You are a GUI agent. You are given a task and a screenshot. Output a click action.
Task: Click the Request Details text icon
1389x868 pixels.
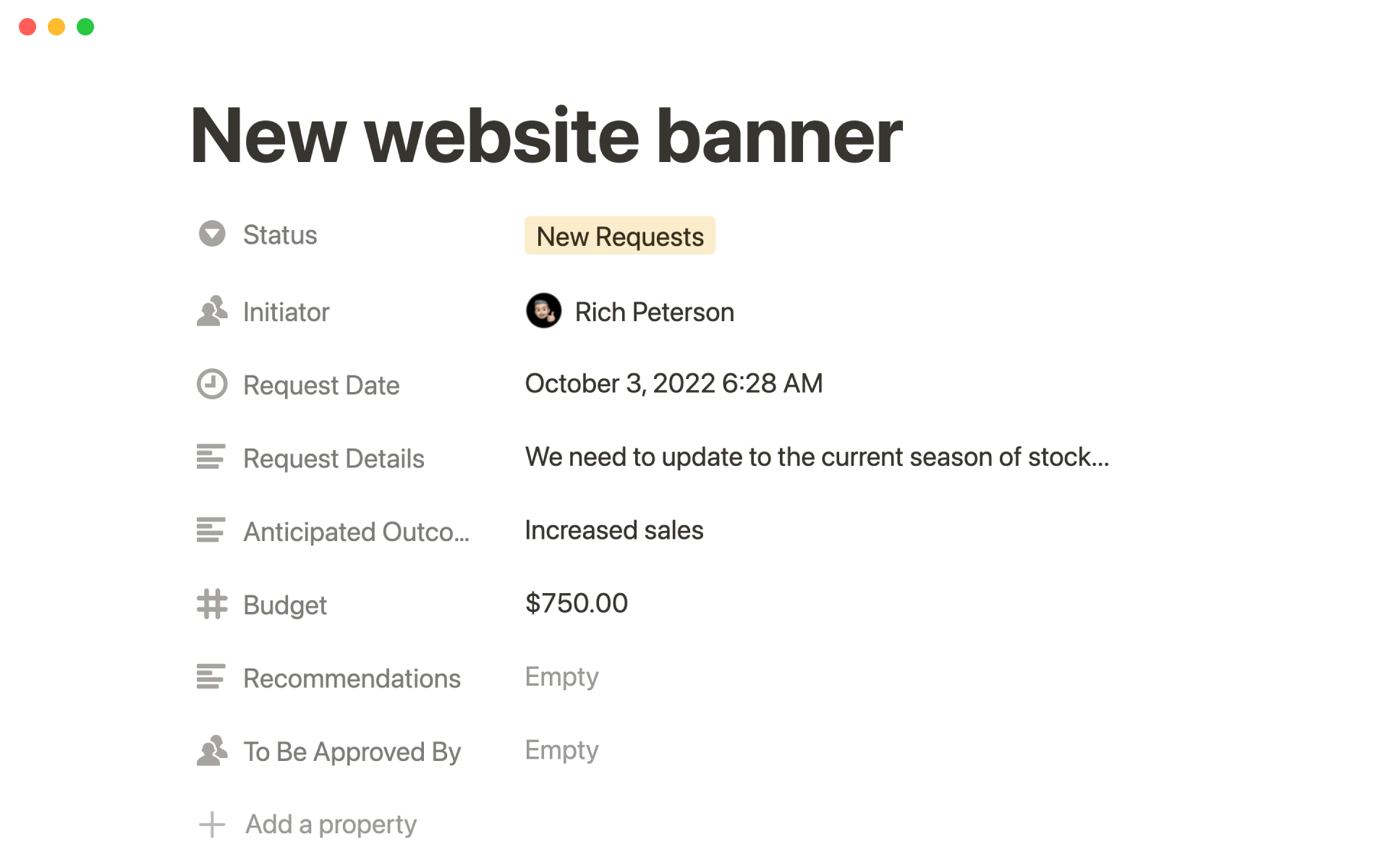[x=211, y=457]
